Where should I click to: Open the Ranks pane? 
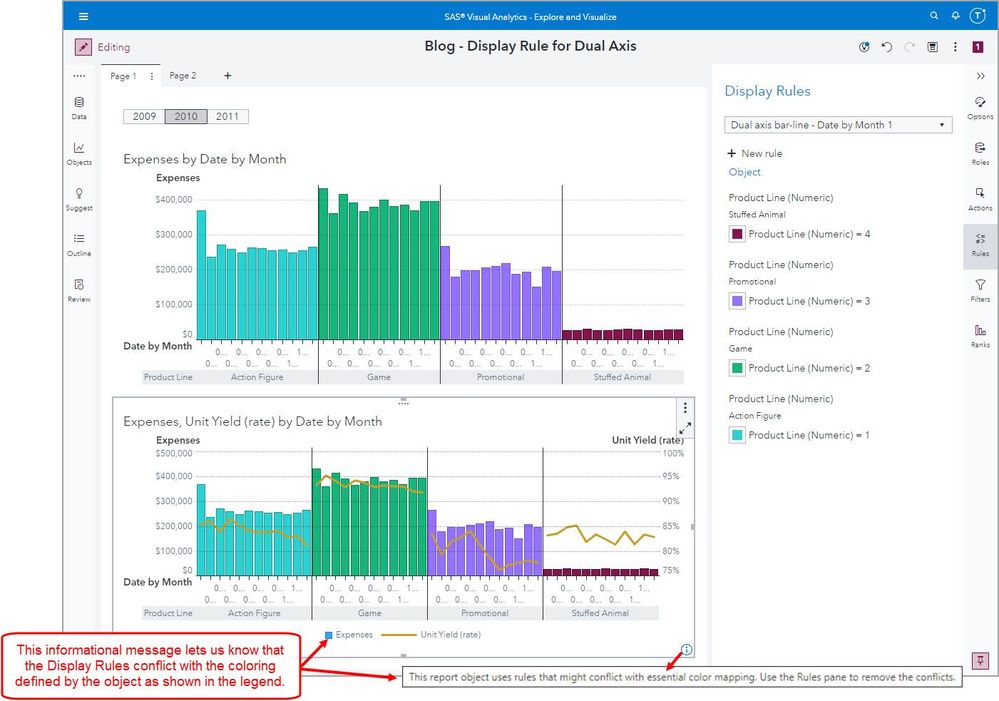point(980,336)
